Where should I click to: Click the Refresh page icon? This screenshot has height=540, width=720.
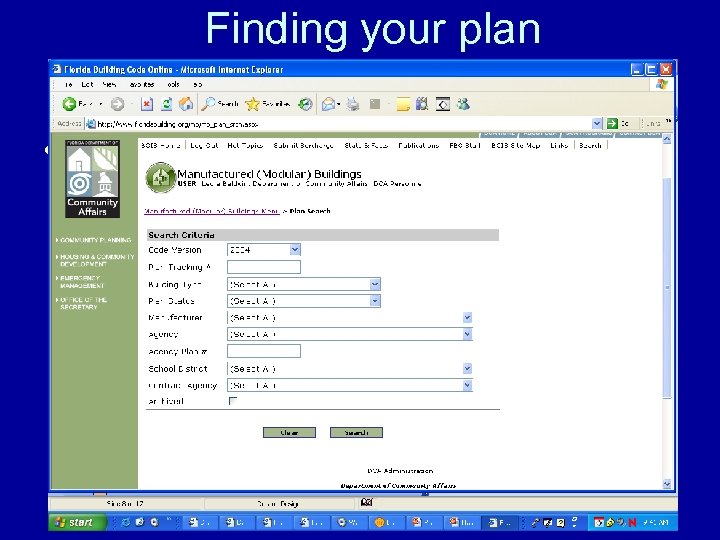pos(167,104)
